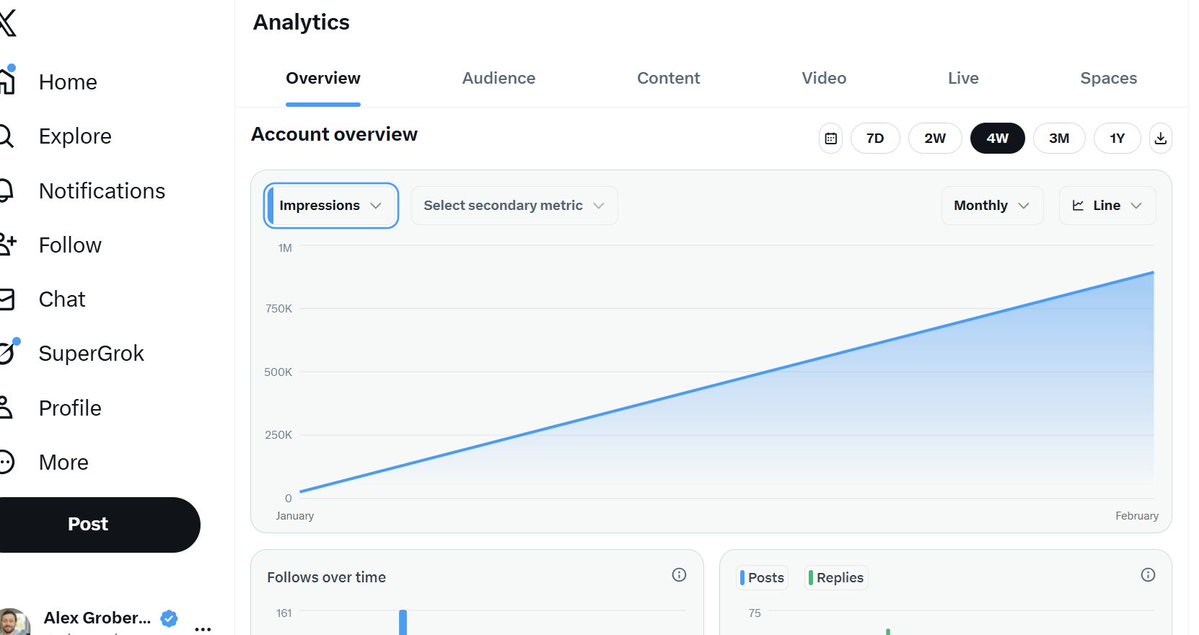Image resolution: width=1199 pixels, height=635 pixels.
Task: Open the Profile person icon
Action: 6,408
